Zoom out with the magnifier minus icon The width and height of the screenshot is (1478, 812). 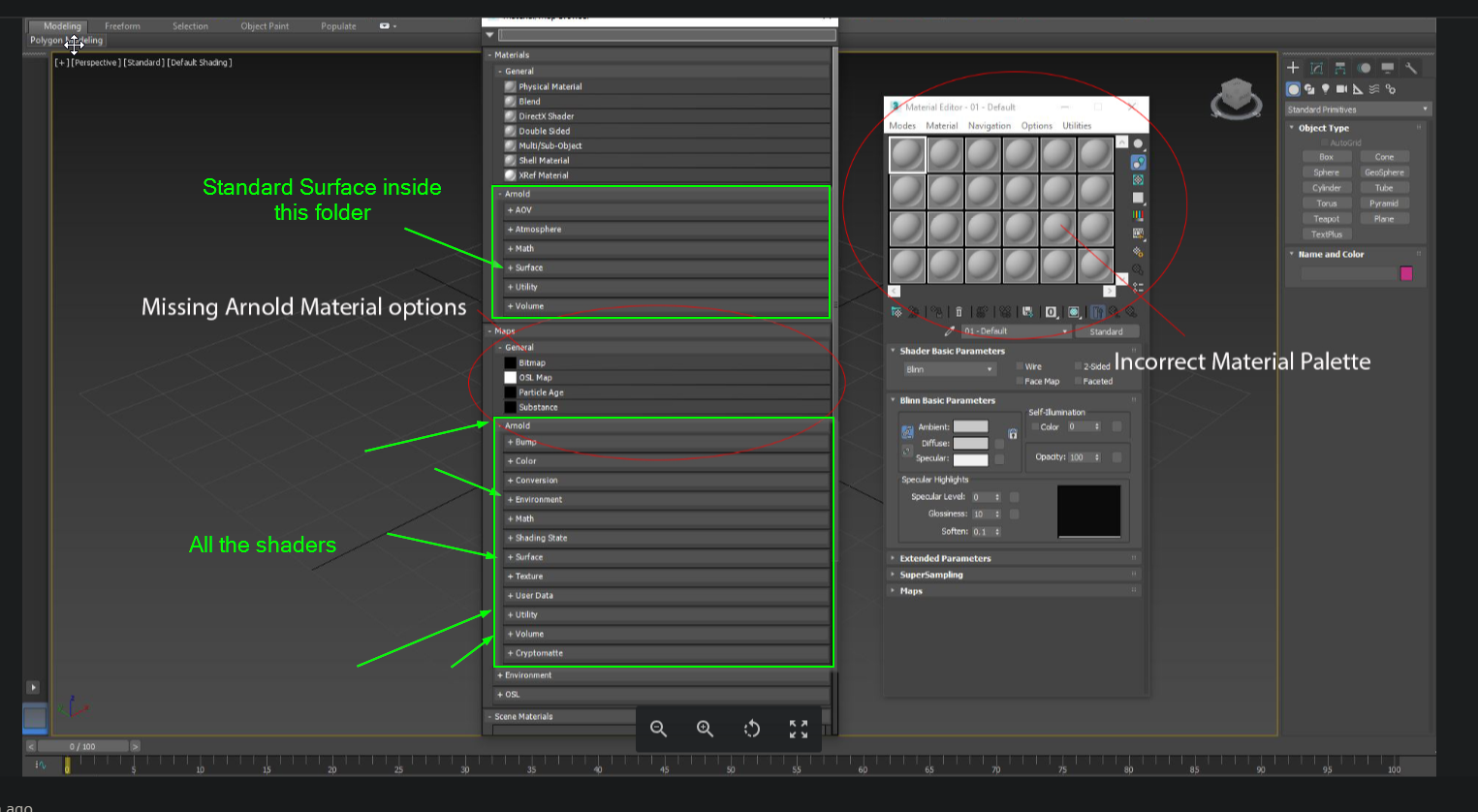click(x=658, y=729)
